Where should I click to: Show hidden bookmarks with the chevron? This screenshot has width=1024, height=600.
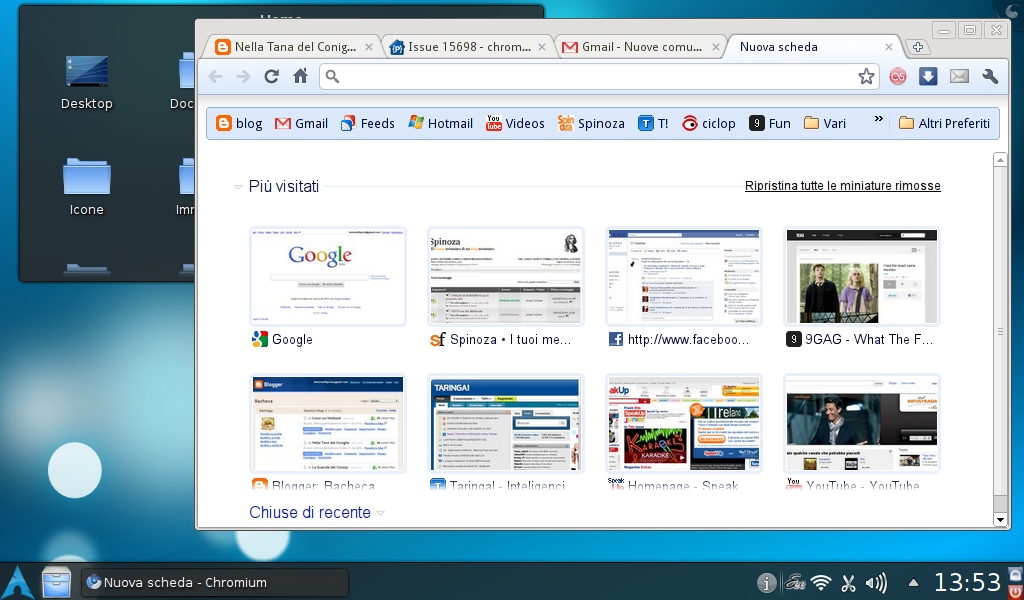[878, 119]
